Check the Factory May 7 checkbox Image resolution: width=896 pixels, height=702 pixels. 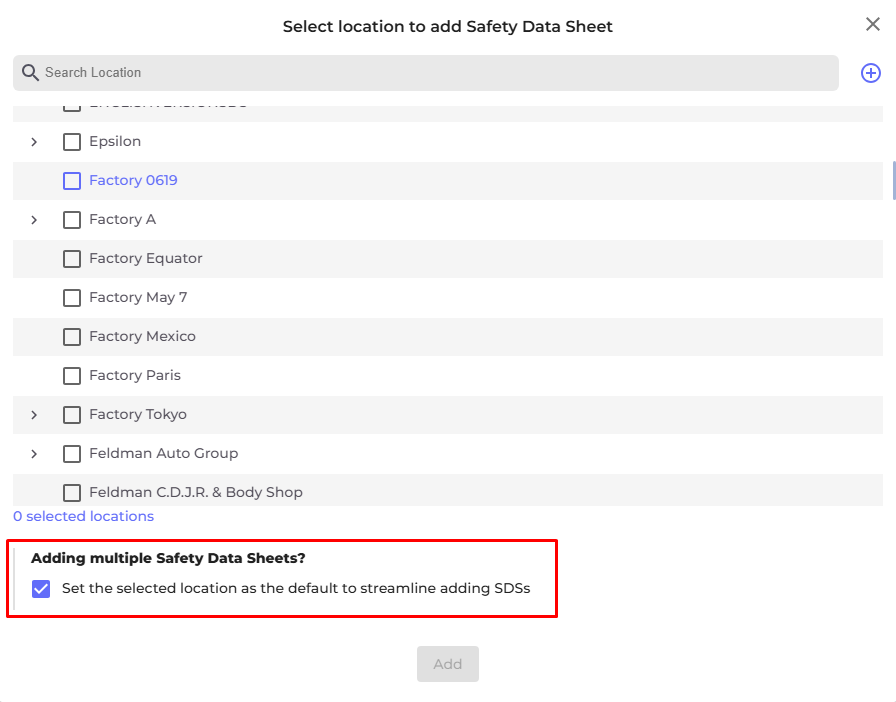[x=72, y=298]
